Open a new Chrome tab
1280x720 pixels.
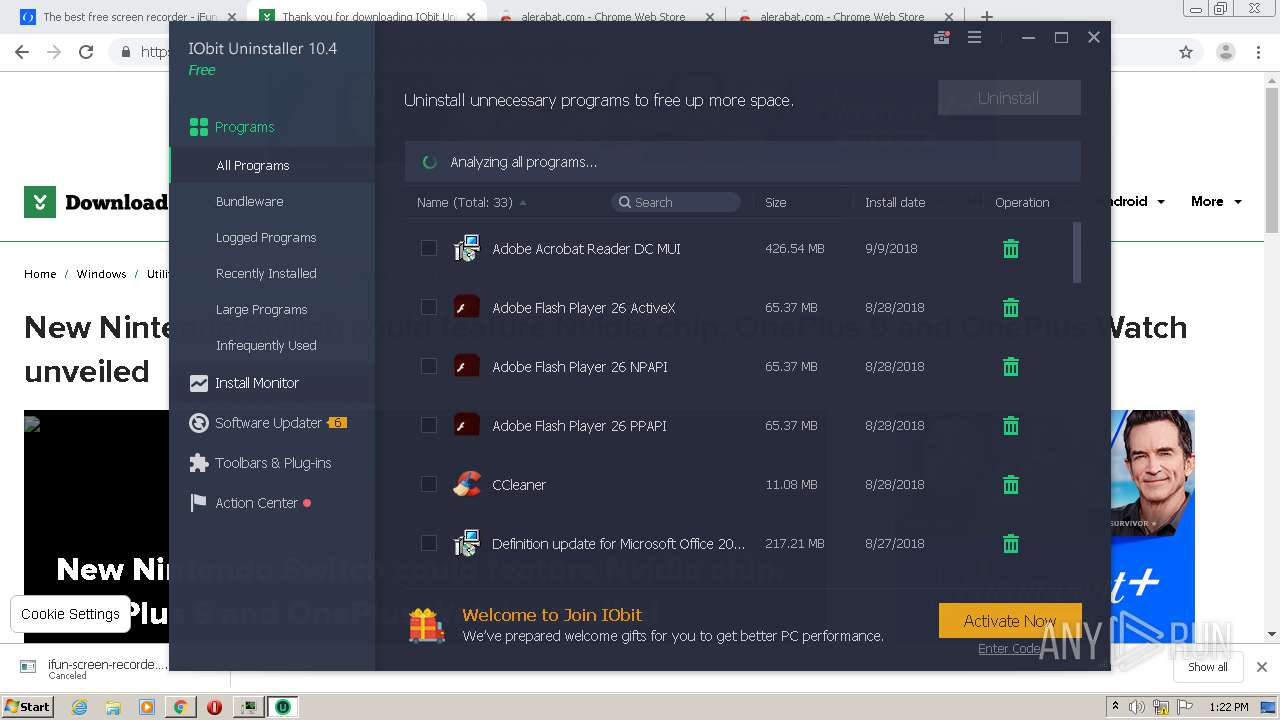point(986,17)
